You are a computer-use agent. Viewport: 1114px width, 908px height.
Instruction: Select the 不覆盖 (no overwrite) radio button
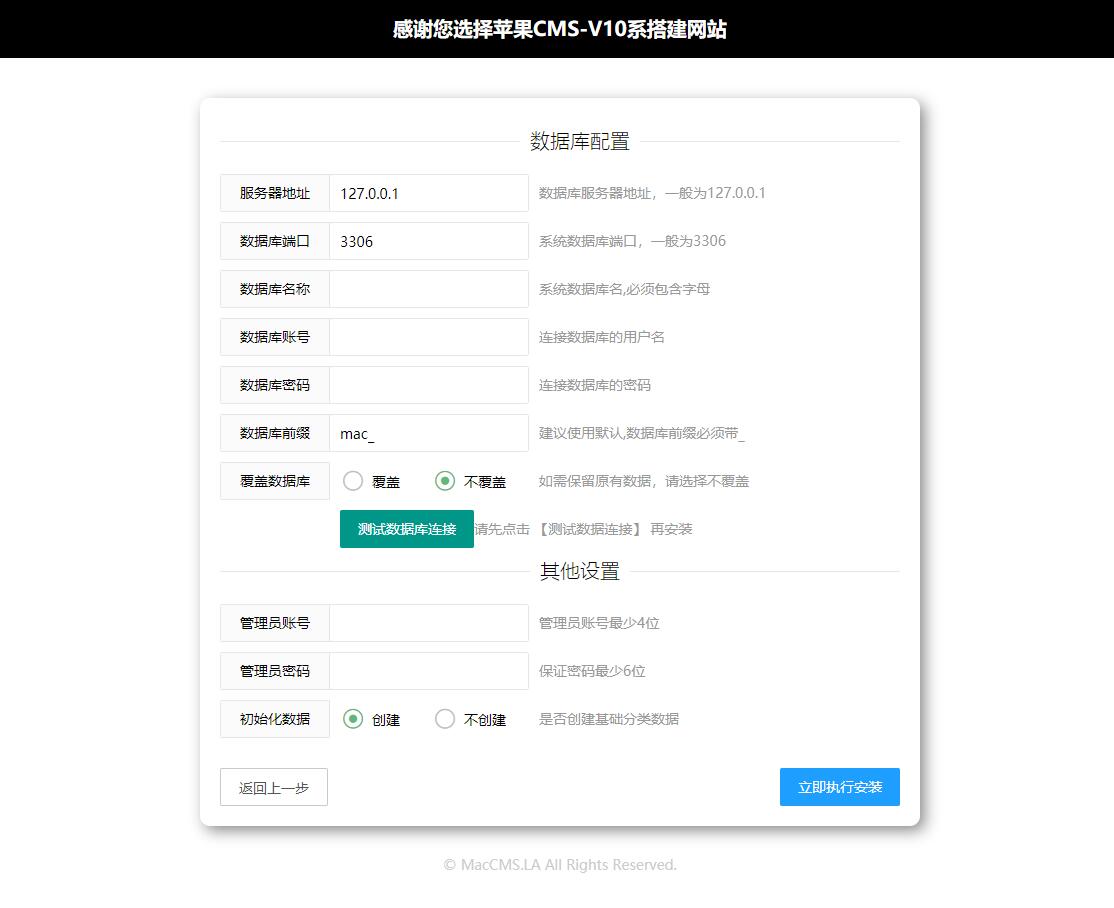pyautogui.click(x=444, y=481)
